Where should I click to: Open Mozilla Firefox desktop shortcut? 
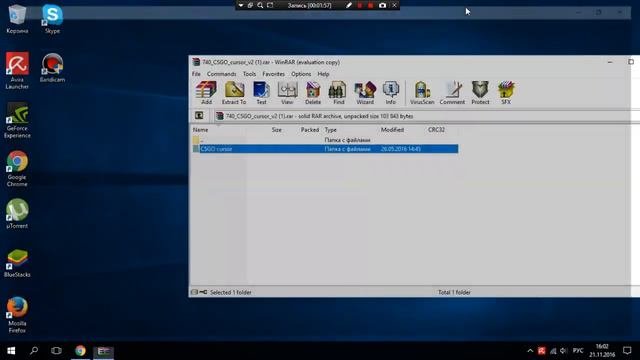(17, 315)
